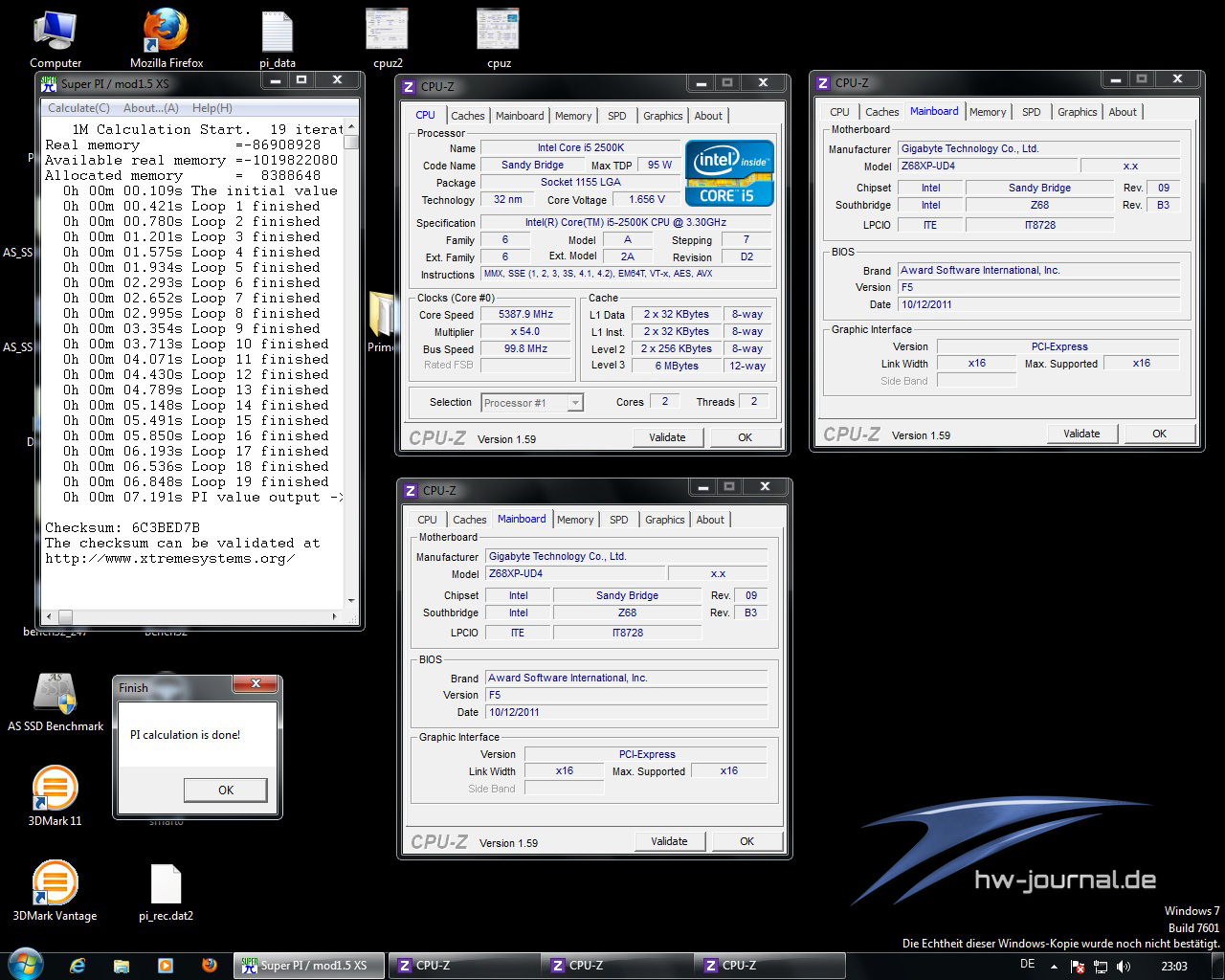The height and width of the screenshot is (980, 1225).
Task: Click the Core Speed value 5387.9 MHz
Action: tap(526, 314)
